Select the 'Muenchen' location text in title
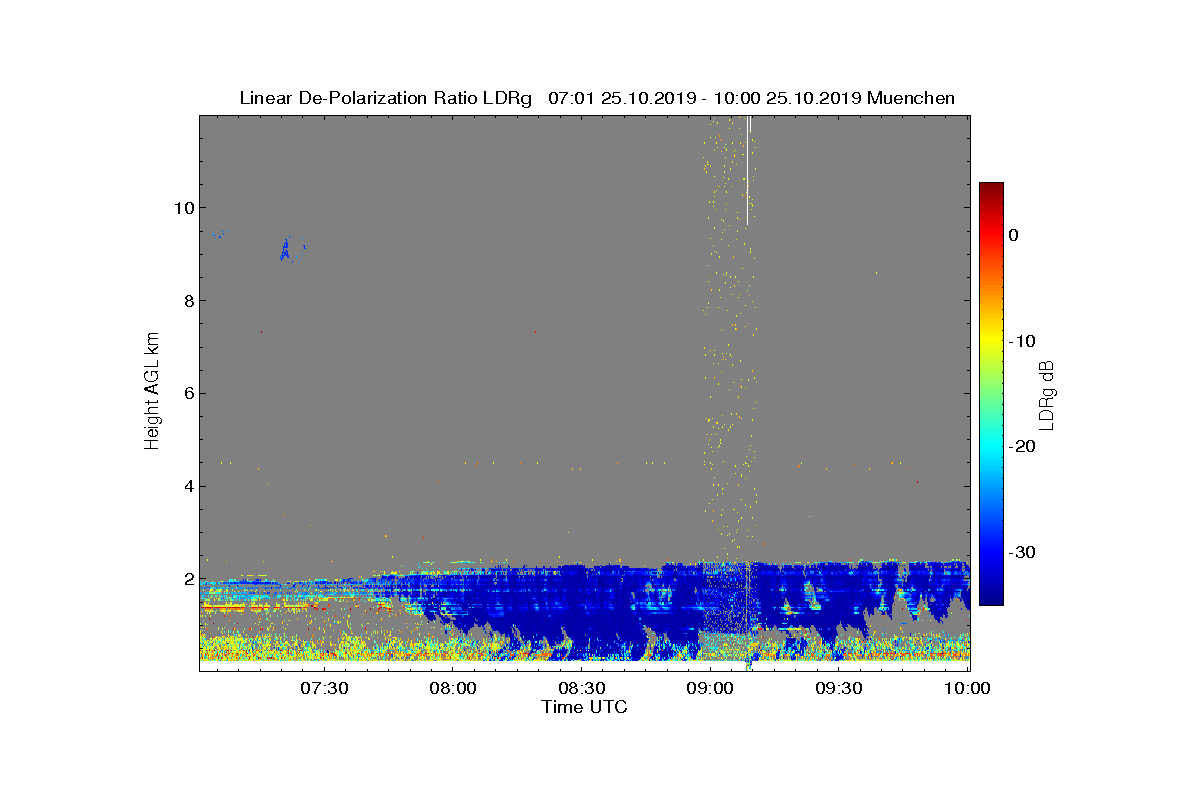1200x800 pixels. [911, 98]
